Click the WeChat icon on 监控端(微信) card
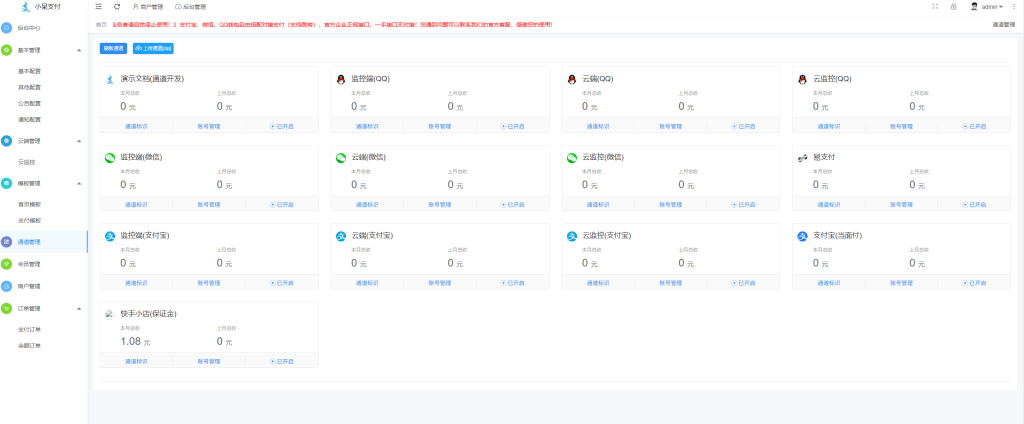The width and height of the screenshot is (1024, 424). coord(111,157)
